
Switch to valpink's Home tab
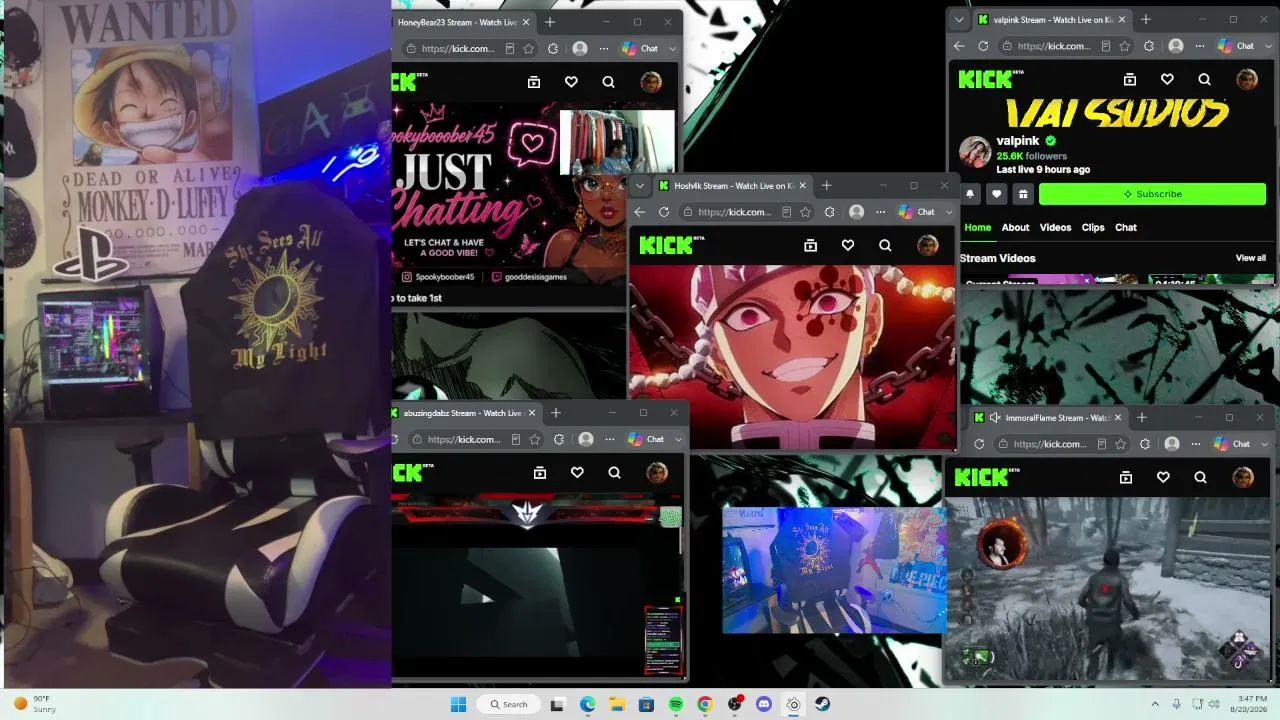tap(978, 227)
